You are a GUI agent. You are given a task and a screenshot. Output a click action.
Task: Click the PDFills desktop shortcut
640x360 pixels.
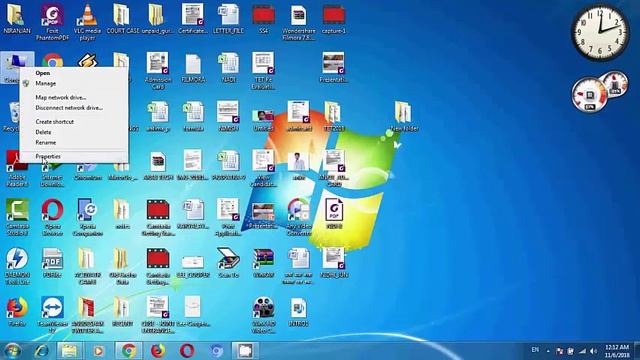click(52, 263)
